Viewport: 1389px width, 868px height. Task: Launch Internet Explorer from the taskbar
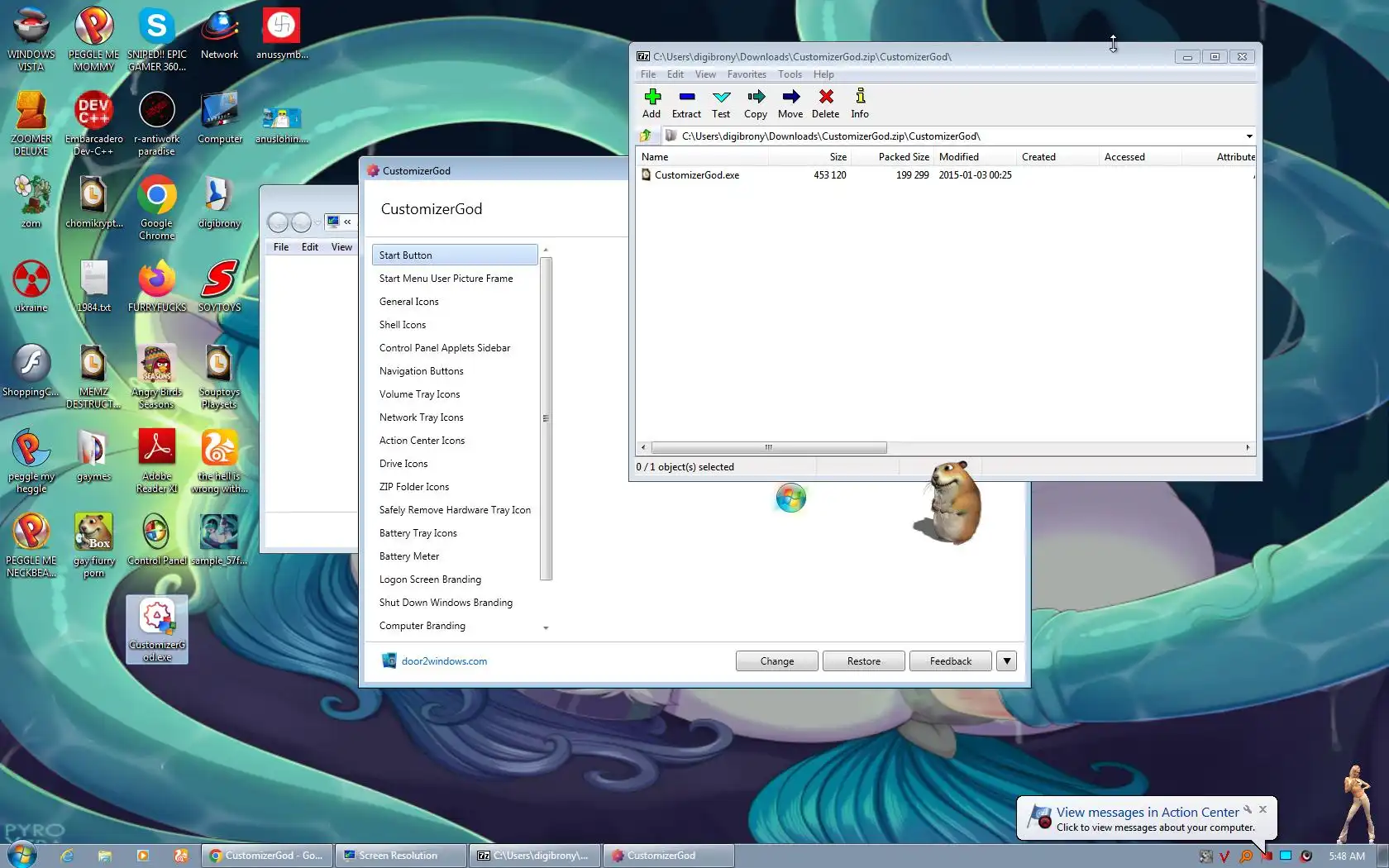point(67,856)
